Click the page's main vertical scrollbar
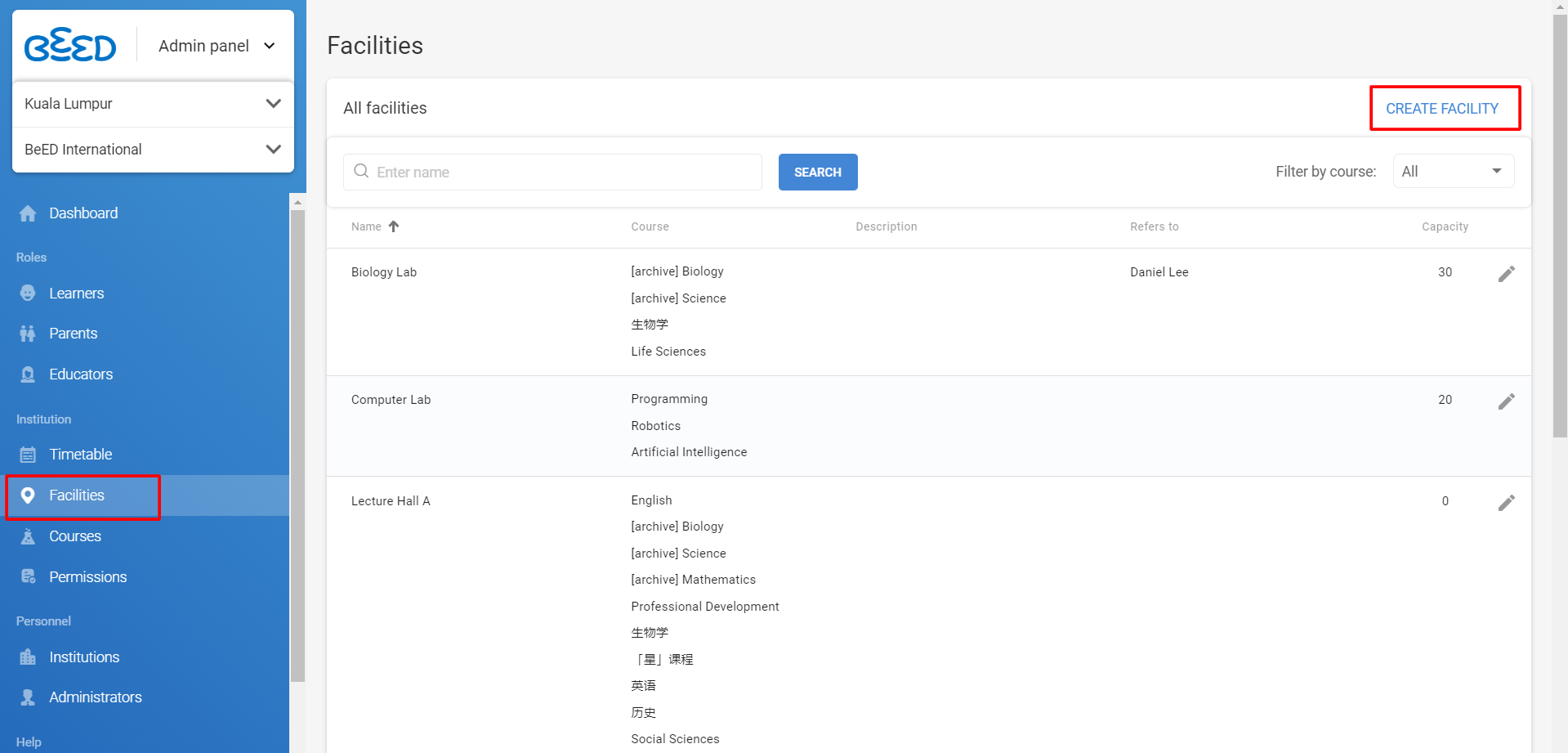 click(1560, 226)
